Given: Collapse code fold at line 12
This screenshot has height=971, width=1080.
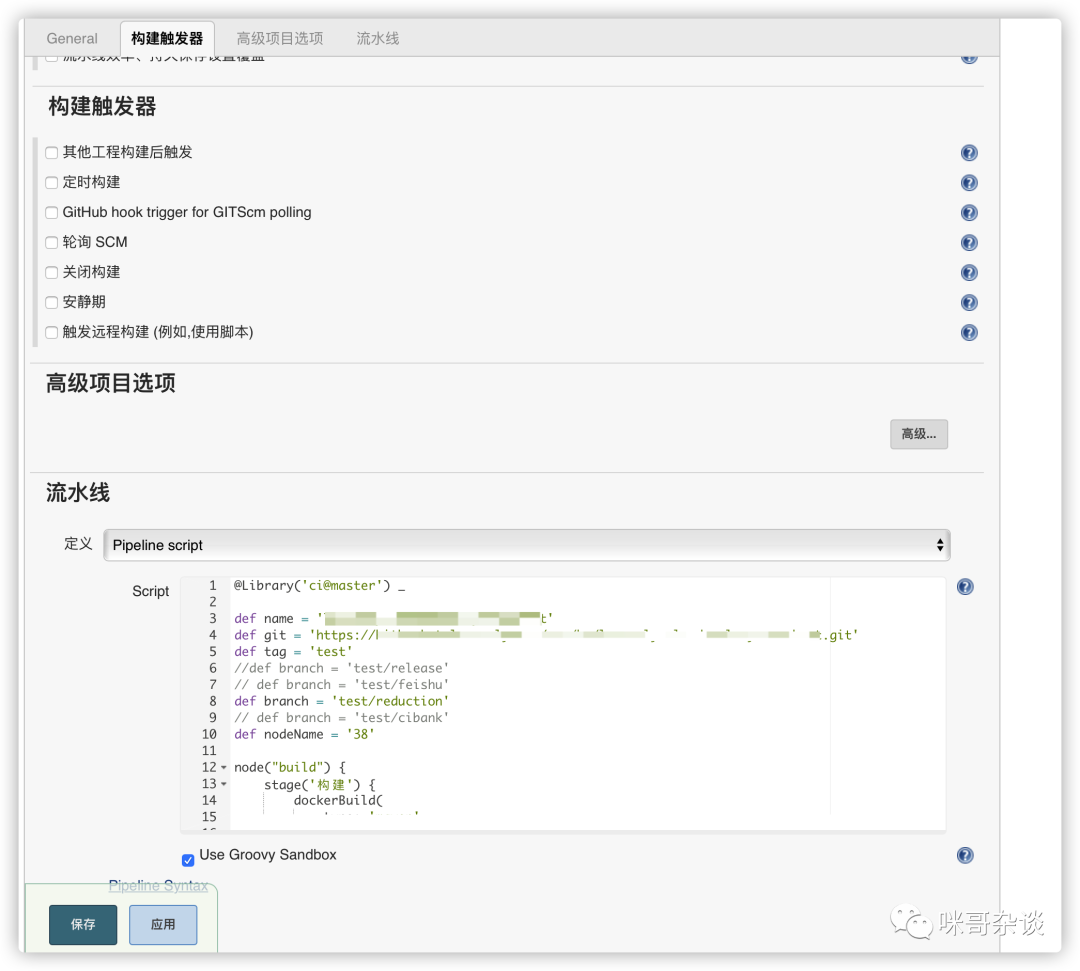Looking at the screenshot, I should click(x=224, y=767).
